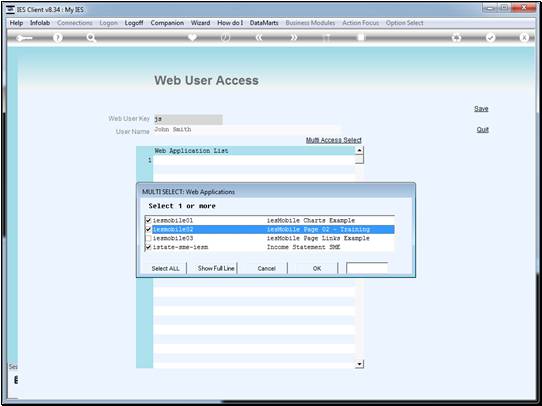
Task: Click the double right arrow icon
Action: 293,37
